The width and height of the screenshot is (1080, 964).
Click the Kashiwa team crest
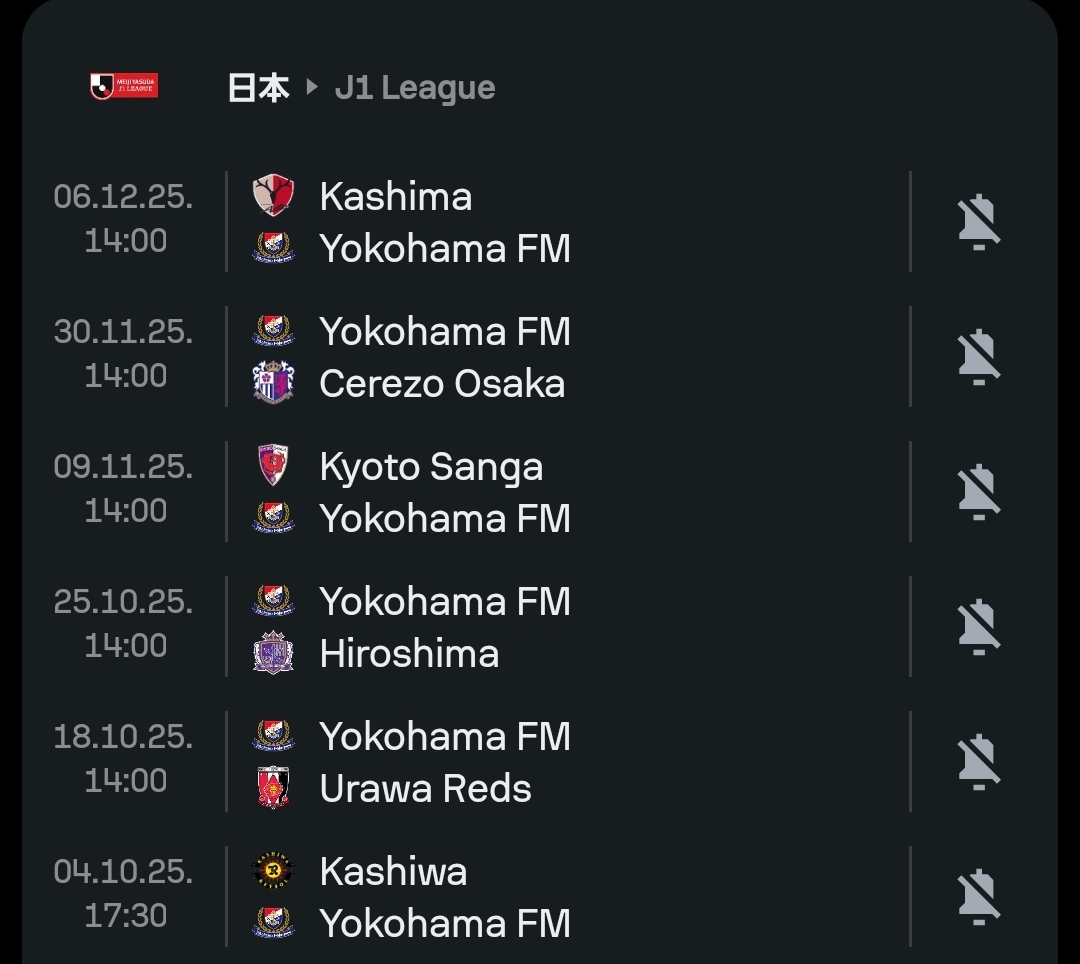coord(273,871)
